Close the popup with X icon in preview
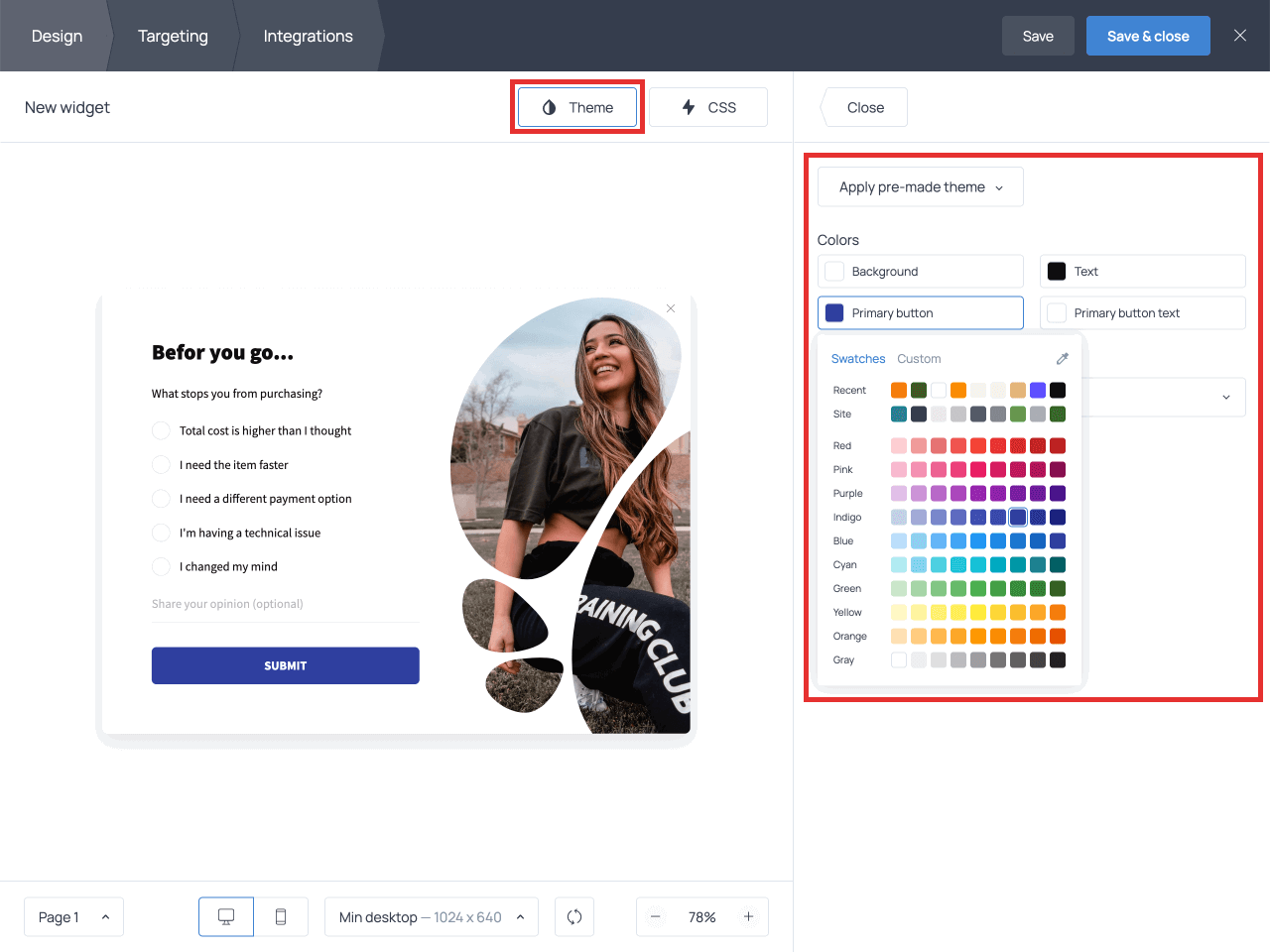Screen dimensions: 1270x952 [x=671, y=308]
